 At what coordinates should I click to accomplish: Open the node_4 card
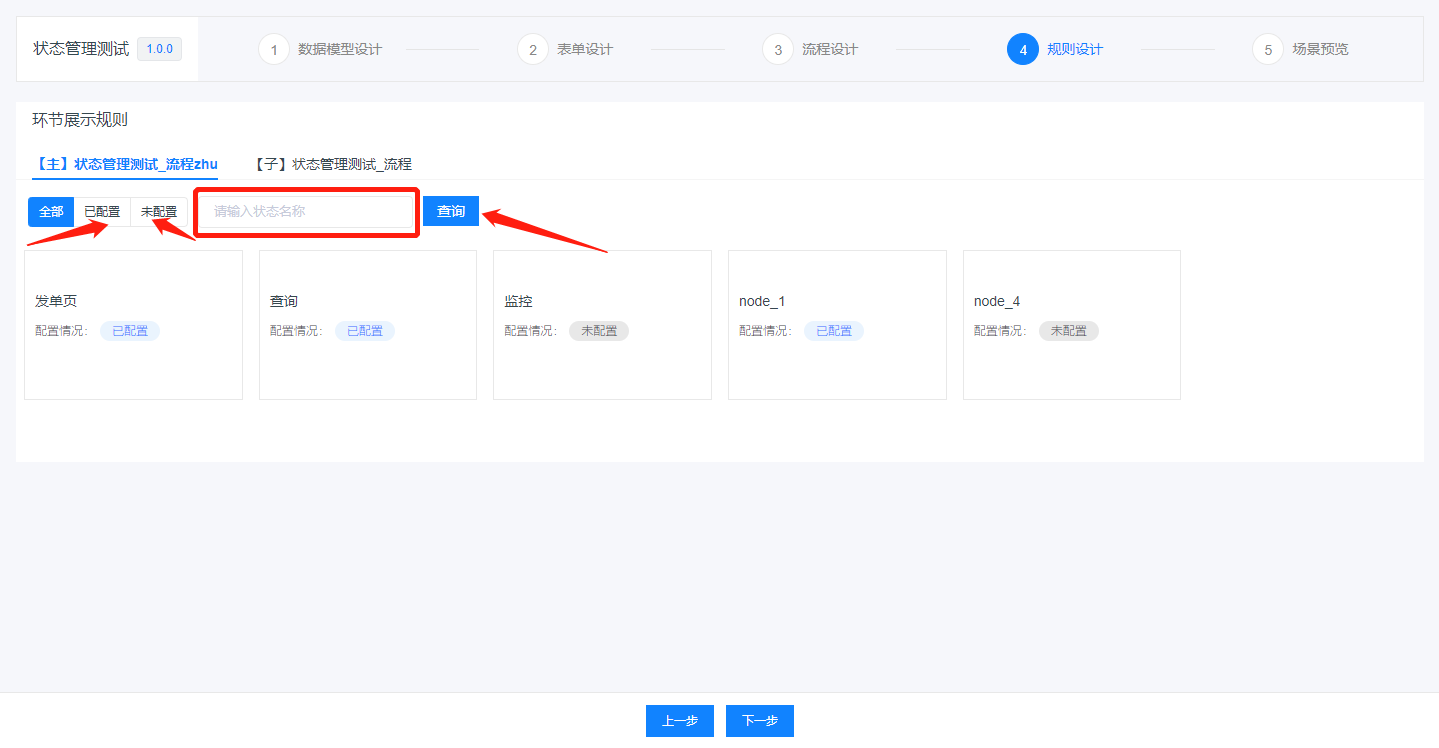click(1072, 325)
